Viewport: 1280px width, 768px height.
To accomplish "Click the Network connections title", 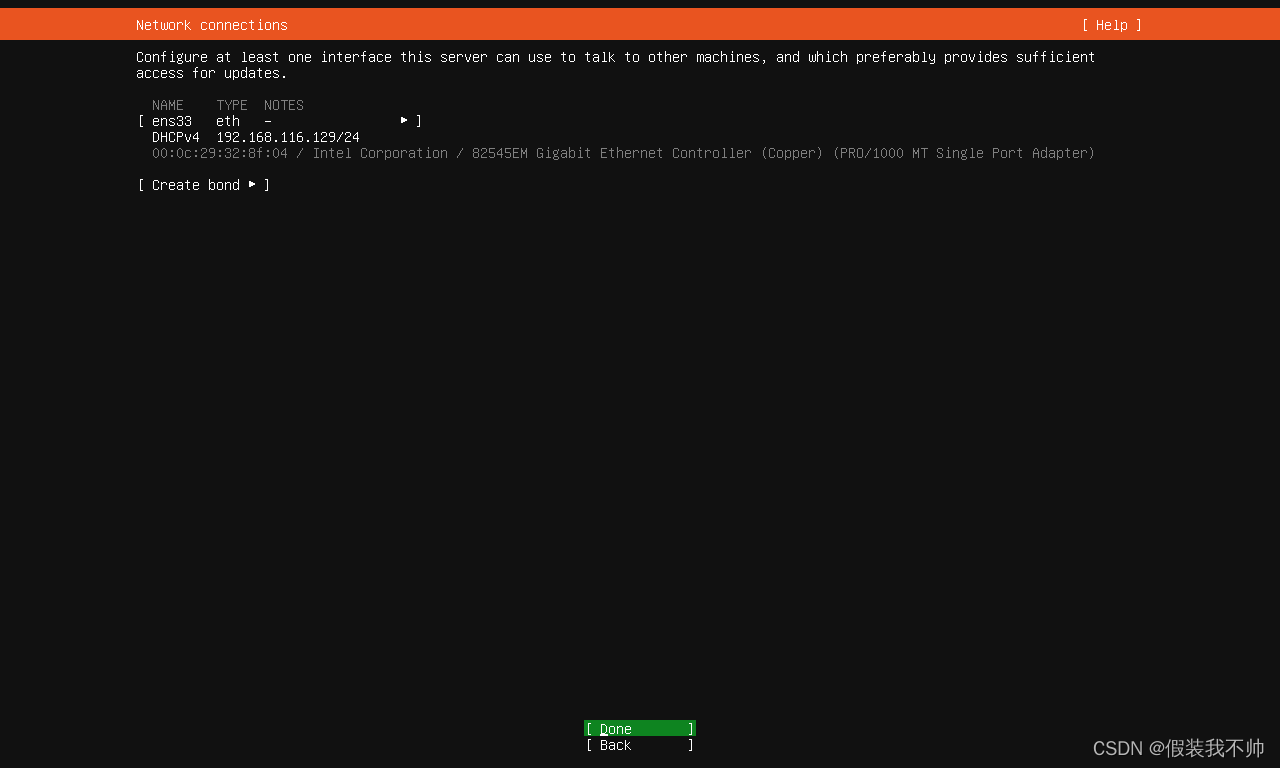I will pos(212,25).
